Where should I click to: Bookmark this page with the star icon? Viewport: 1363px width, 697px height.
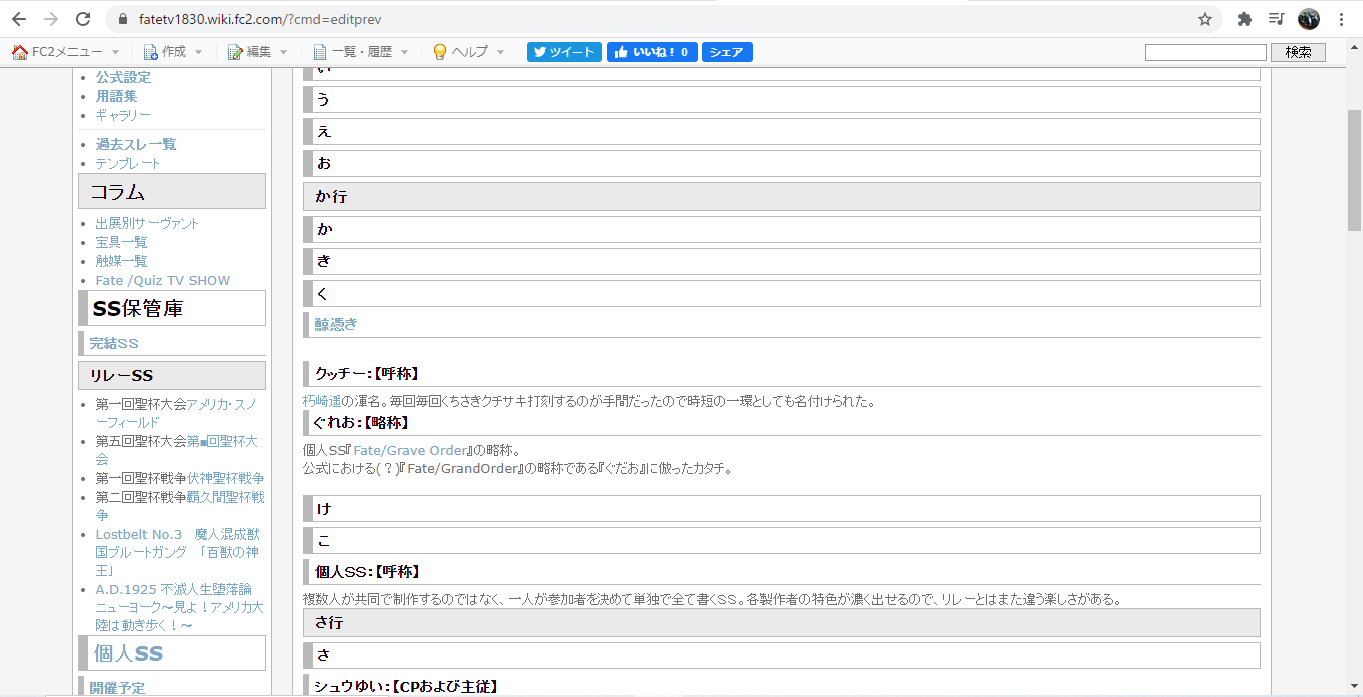(1205, 19)
